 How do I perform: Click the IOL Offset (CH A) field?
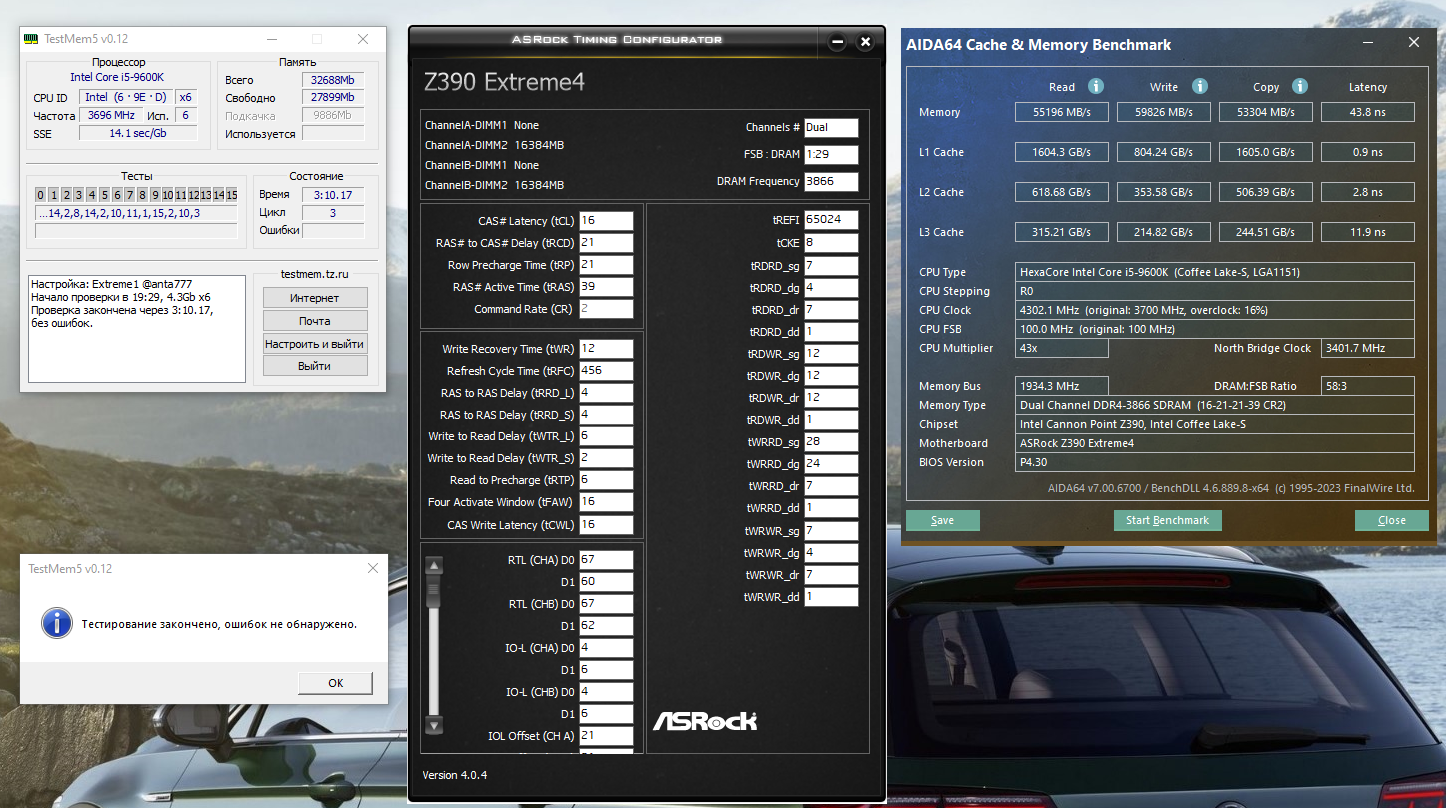click(606, 736)
